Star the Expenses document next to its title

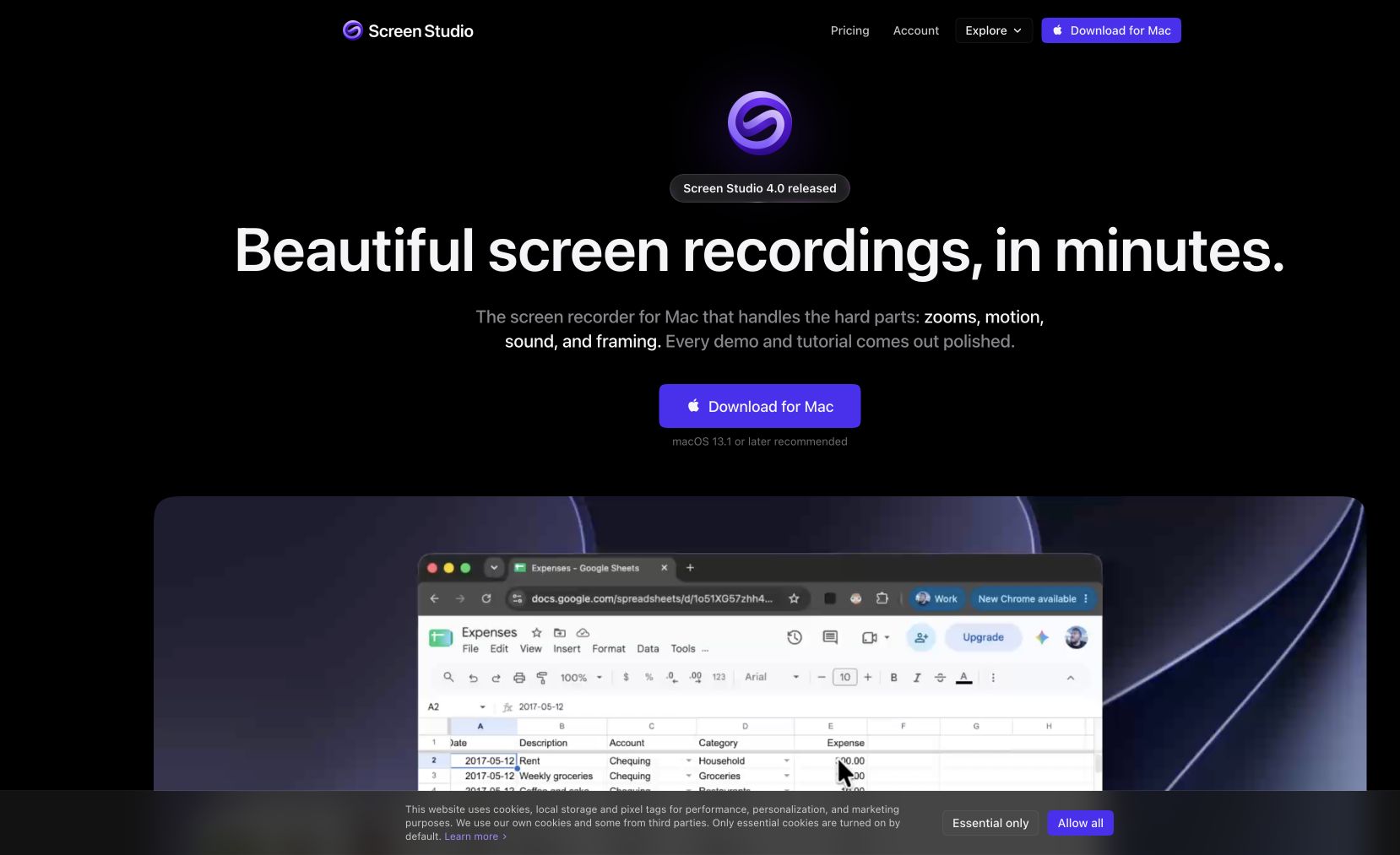pos(536,632)
